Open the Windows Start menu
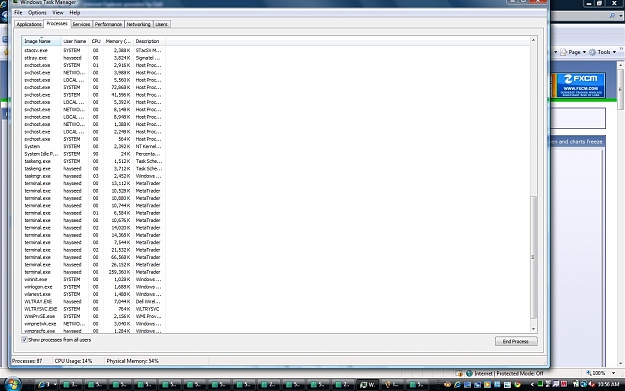625x391 pixels. point(12,384)
